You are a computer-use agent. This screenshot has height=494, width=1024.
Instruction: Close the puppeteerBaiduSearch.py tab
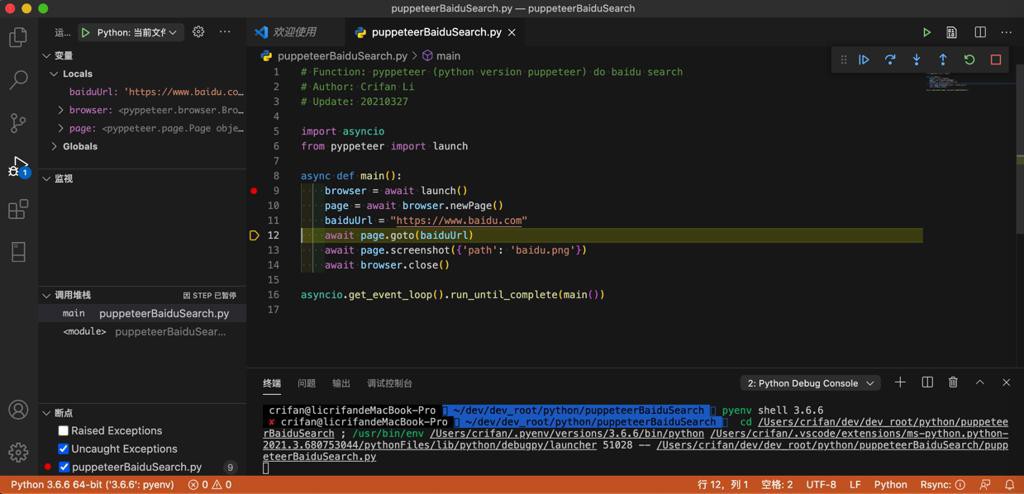pos(512,32)
